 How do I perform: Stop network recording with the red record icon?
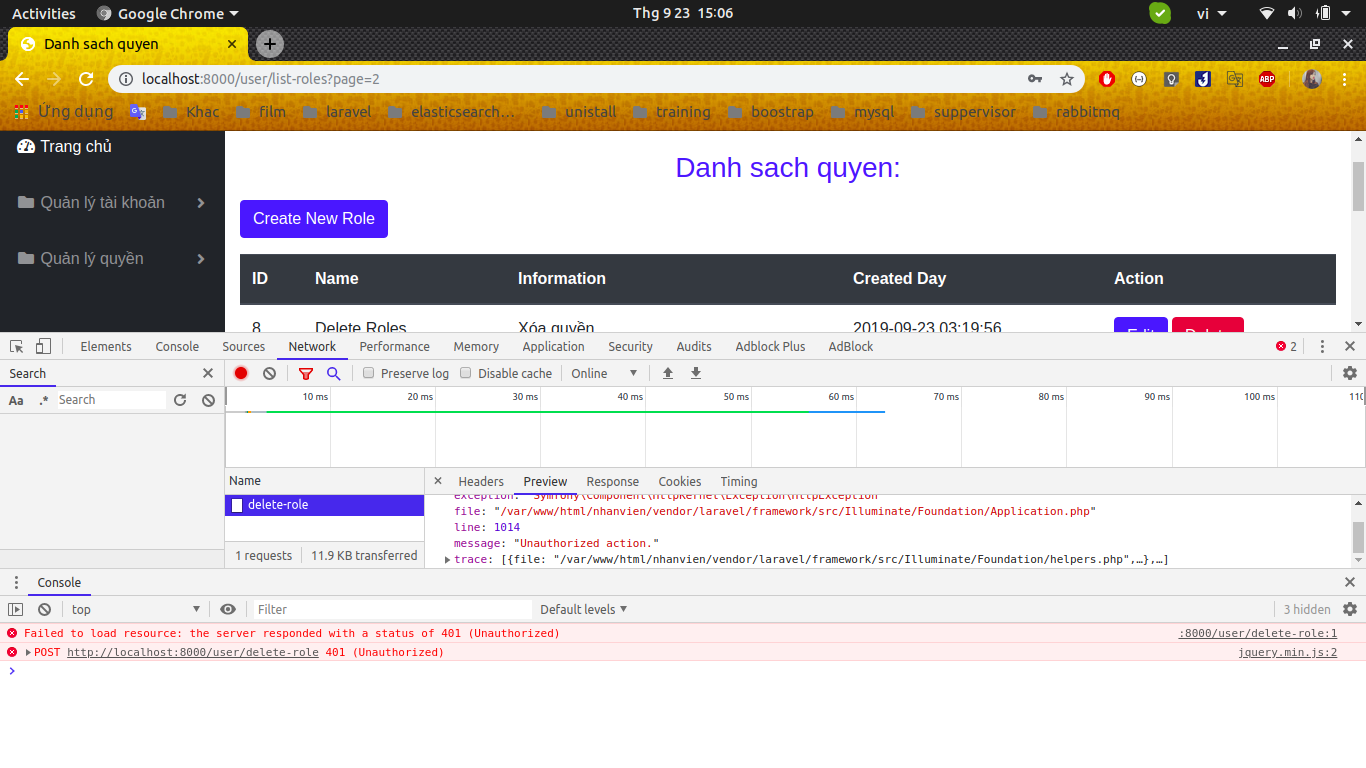pos(240,373)
